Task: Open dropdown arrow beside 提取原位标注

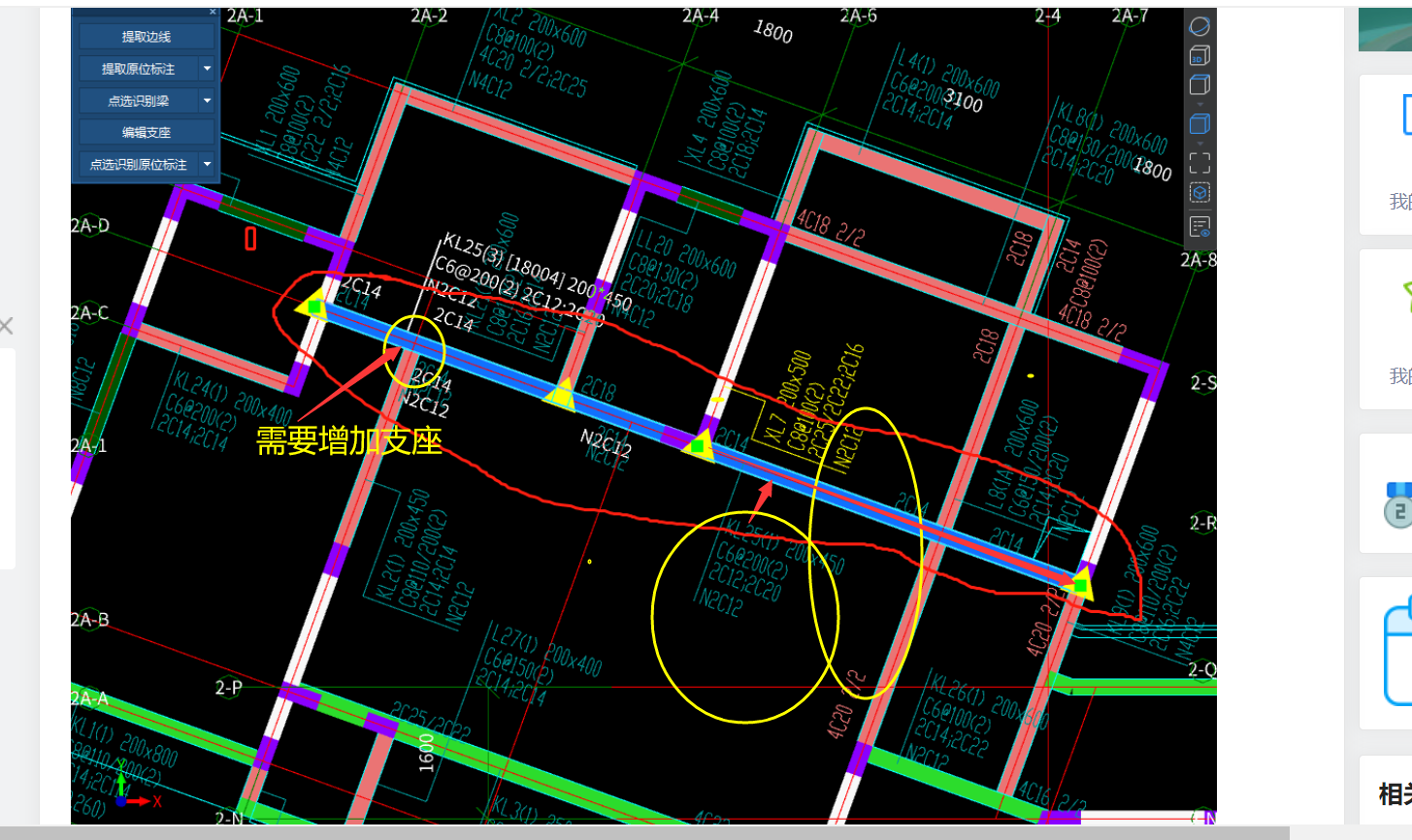Action: (x=207, y=69)
